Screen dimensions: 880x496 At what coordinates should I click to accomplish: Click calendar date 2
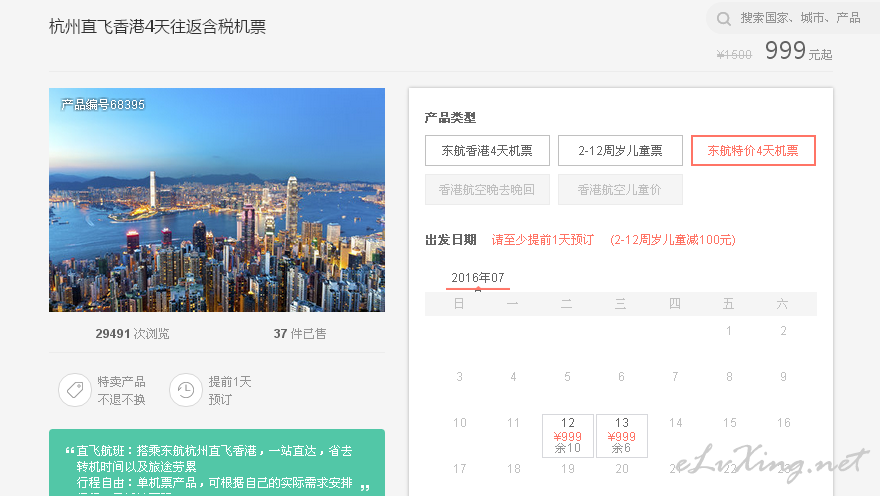pos(783,331)
